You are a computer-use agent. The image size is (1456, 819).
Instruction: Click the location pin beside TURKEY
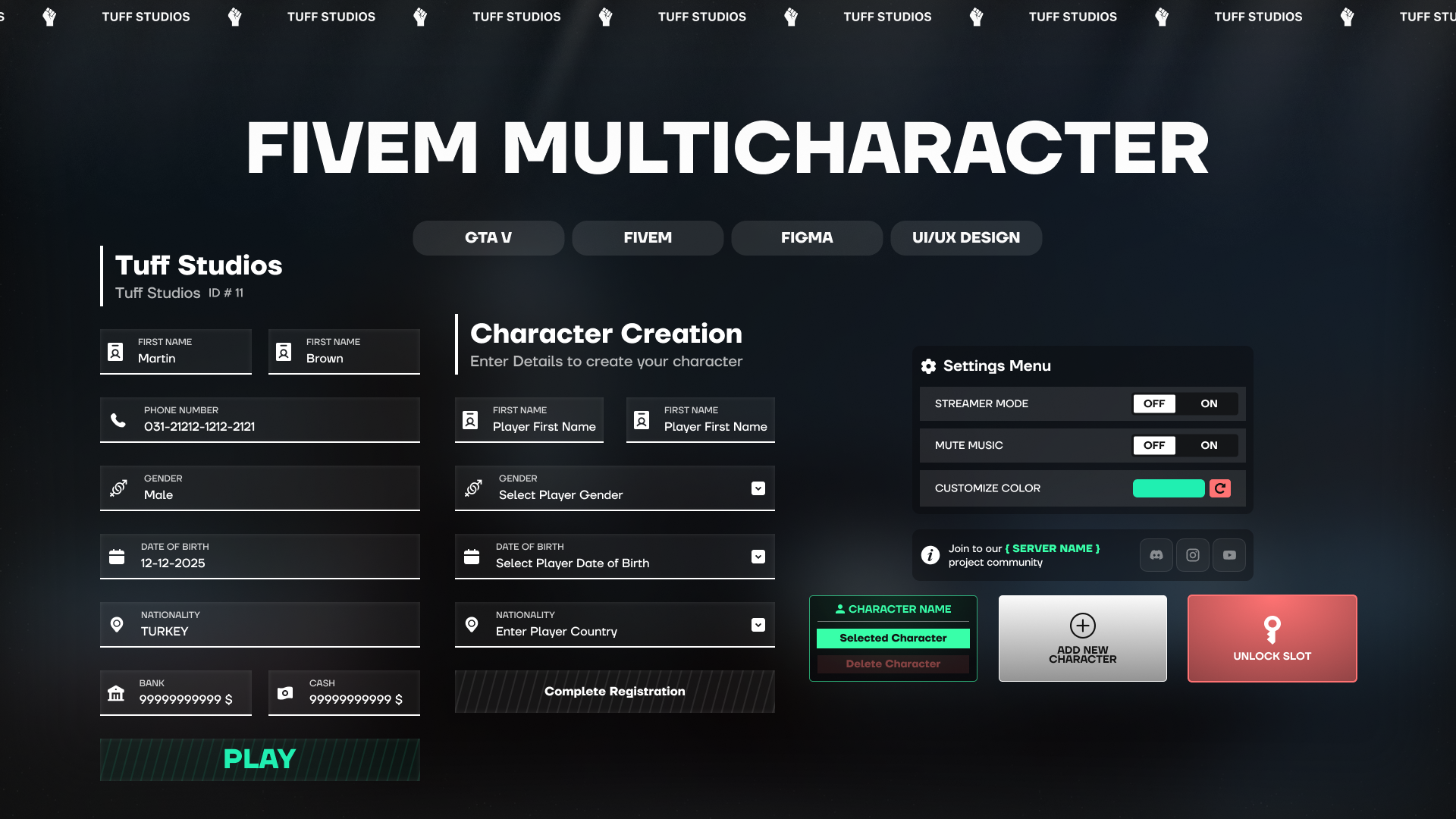117,625
